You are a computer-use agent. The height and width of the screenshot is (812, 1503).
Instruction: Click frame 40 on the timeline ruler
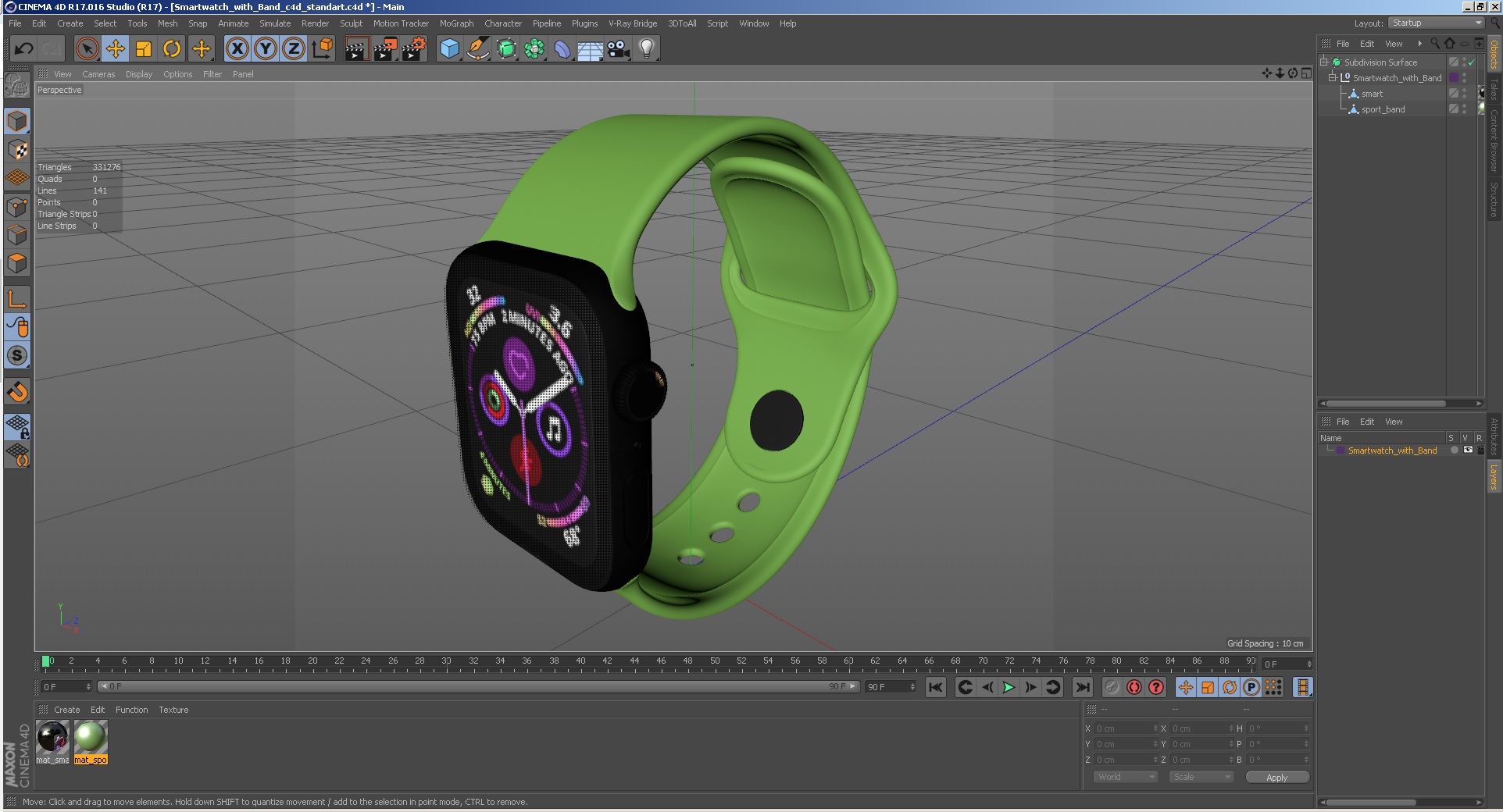pyautogui.click(x=580, y=662)
